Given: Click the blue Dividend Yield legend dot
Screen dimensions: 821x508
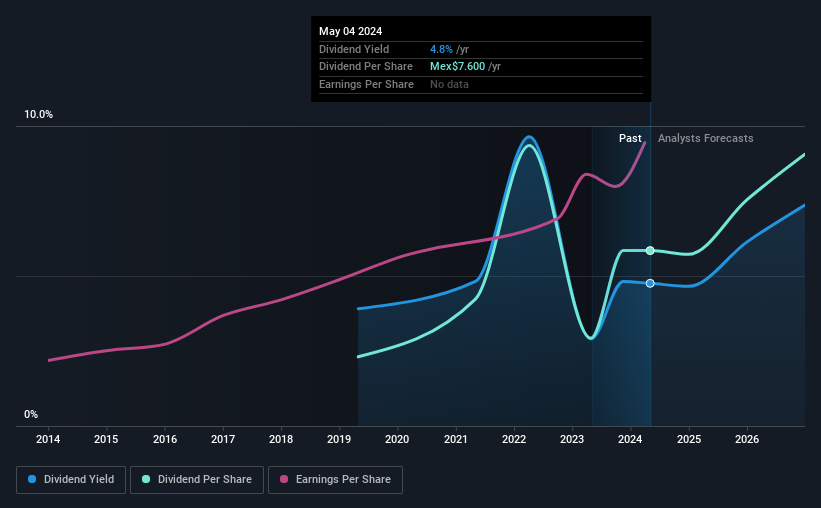Looking at the screenshot, I should [32, 479].
